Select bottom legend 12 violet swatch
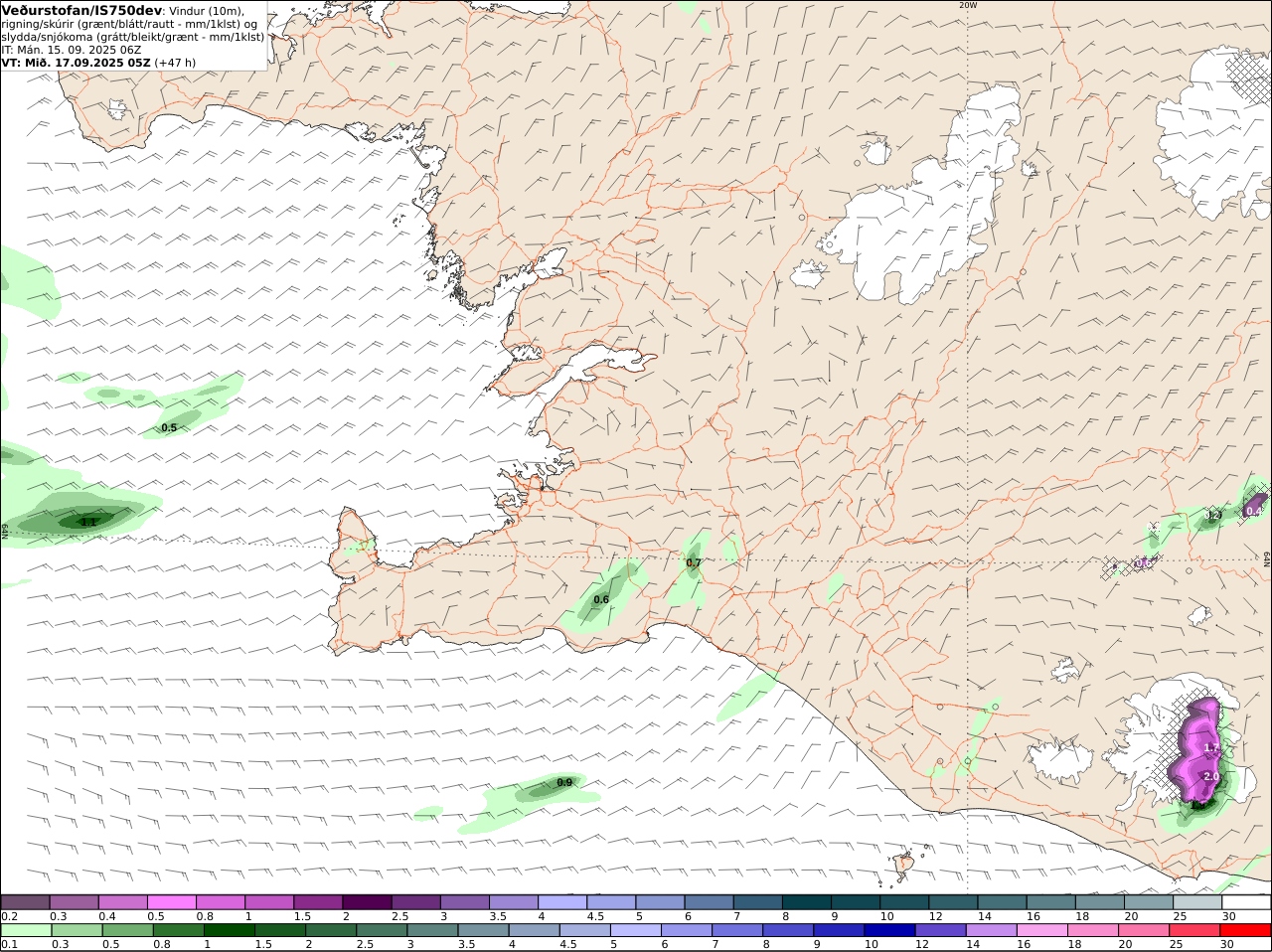 [940, 930]
